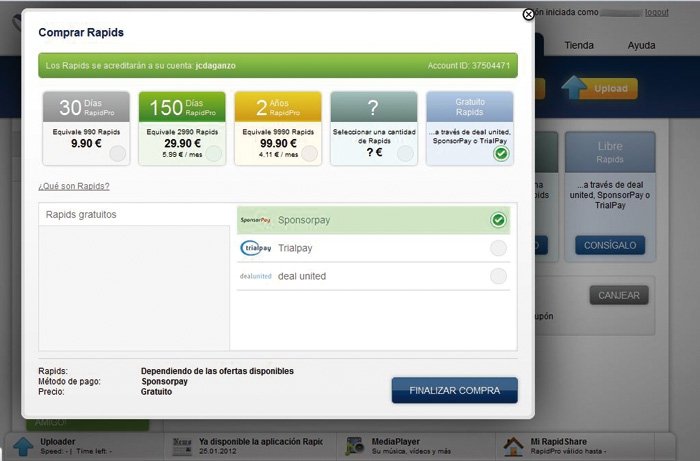Click the Account ID: 37504471 text
The height and width of the screenshot is (461, 700).
468,66
